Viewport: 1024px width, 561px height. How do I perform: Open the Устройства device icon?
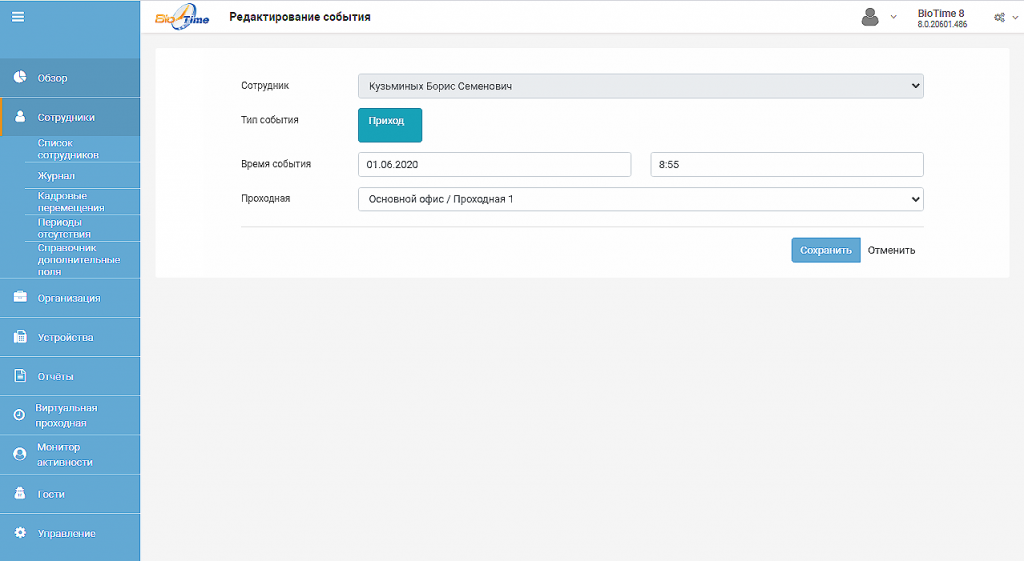(20, 337)
